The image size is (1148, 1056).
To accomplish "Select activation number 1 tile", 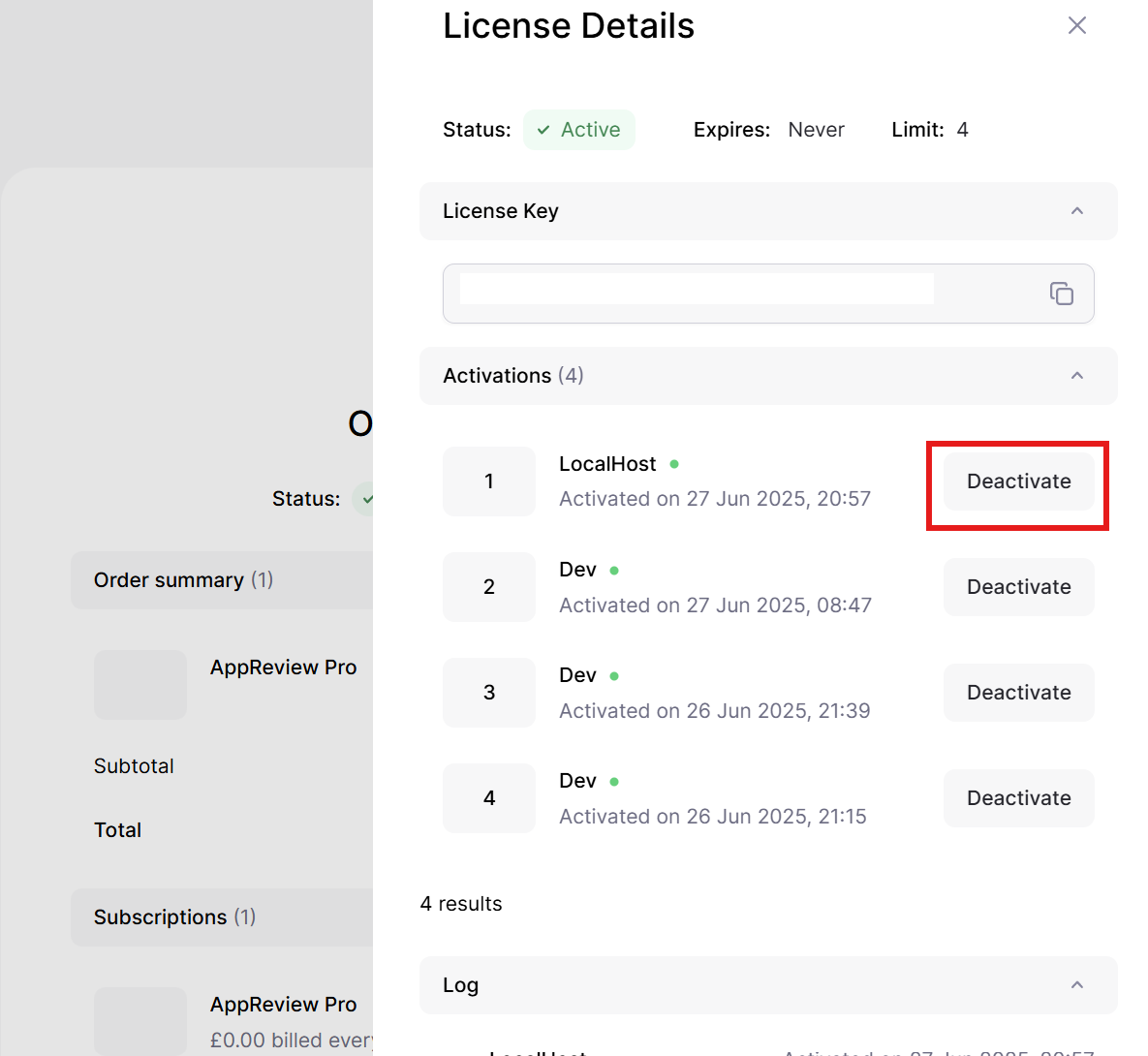I will [489, 481].
